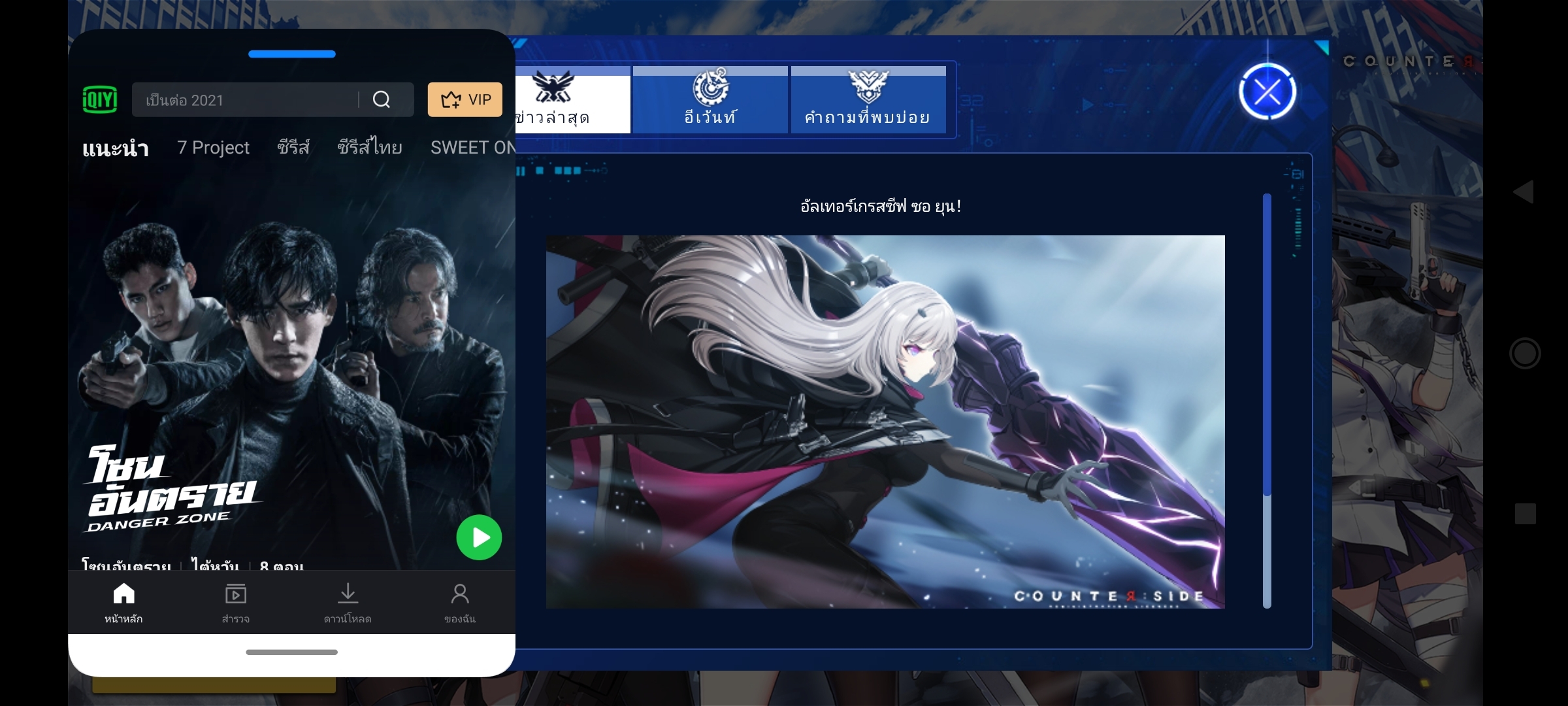Open the คำถามที่พบบ่อย FAQ tab

868,99
